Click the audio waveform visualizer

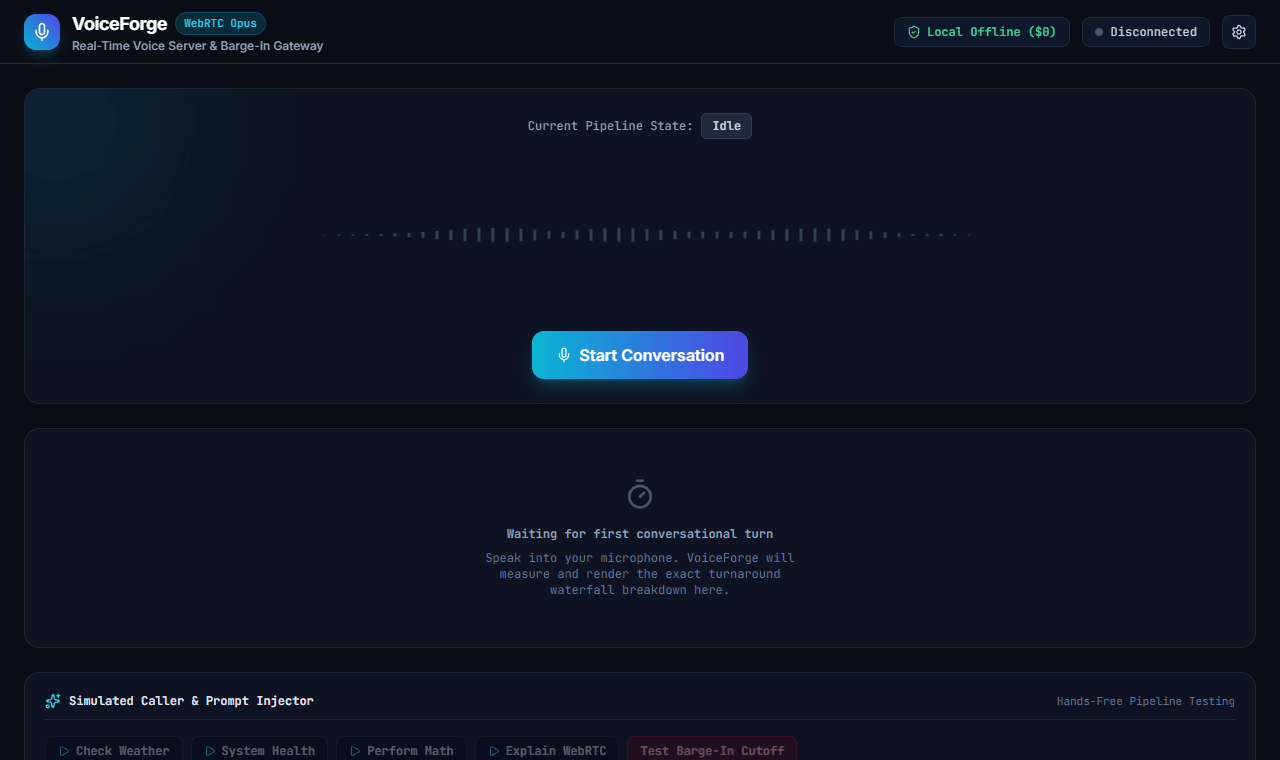647,235
